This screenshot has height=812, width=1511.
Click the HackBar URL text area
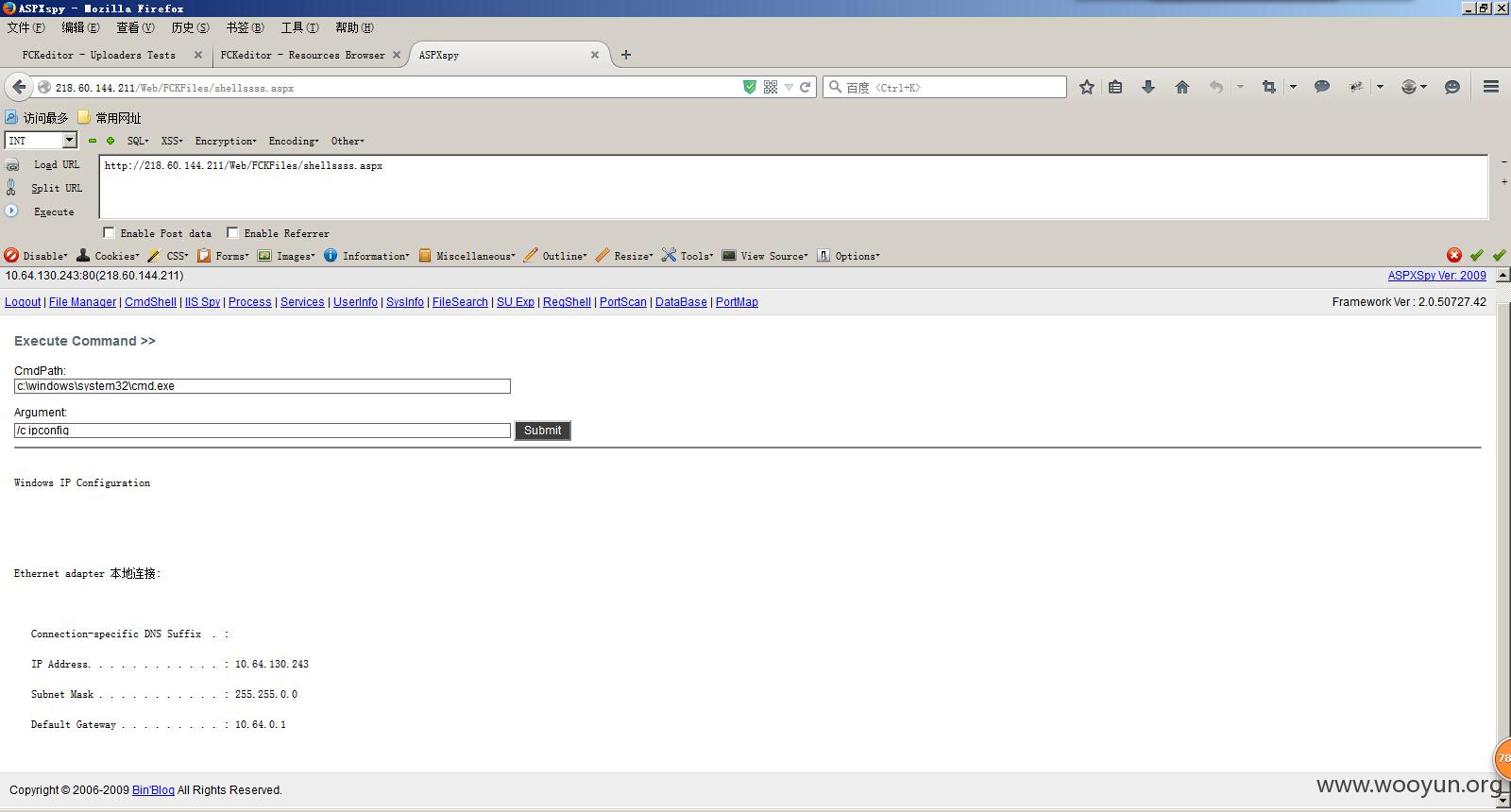pos(793,187)
